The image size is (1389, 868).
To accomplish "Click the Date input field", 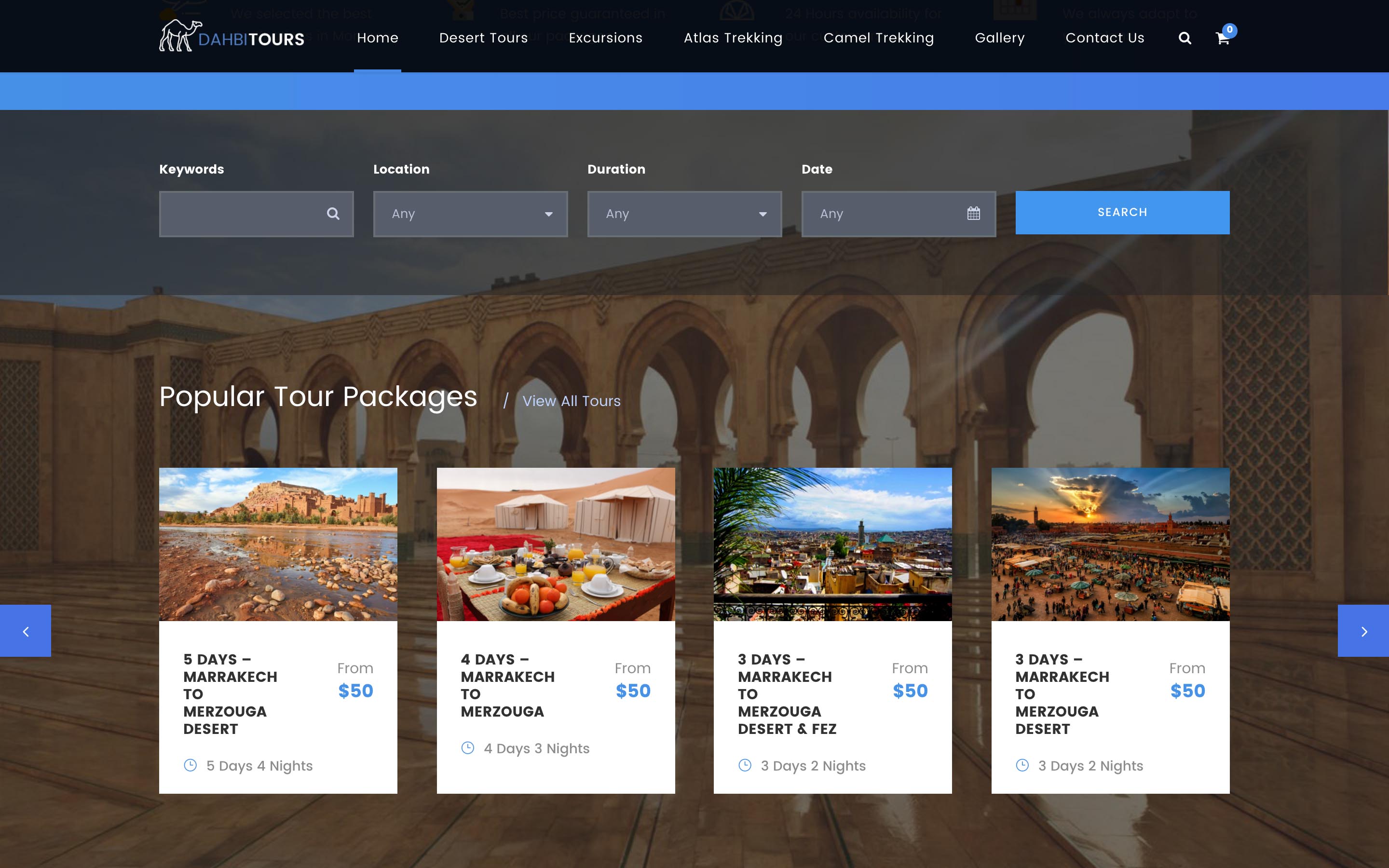I will coord(898,214).
